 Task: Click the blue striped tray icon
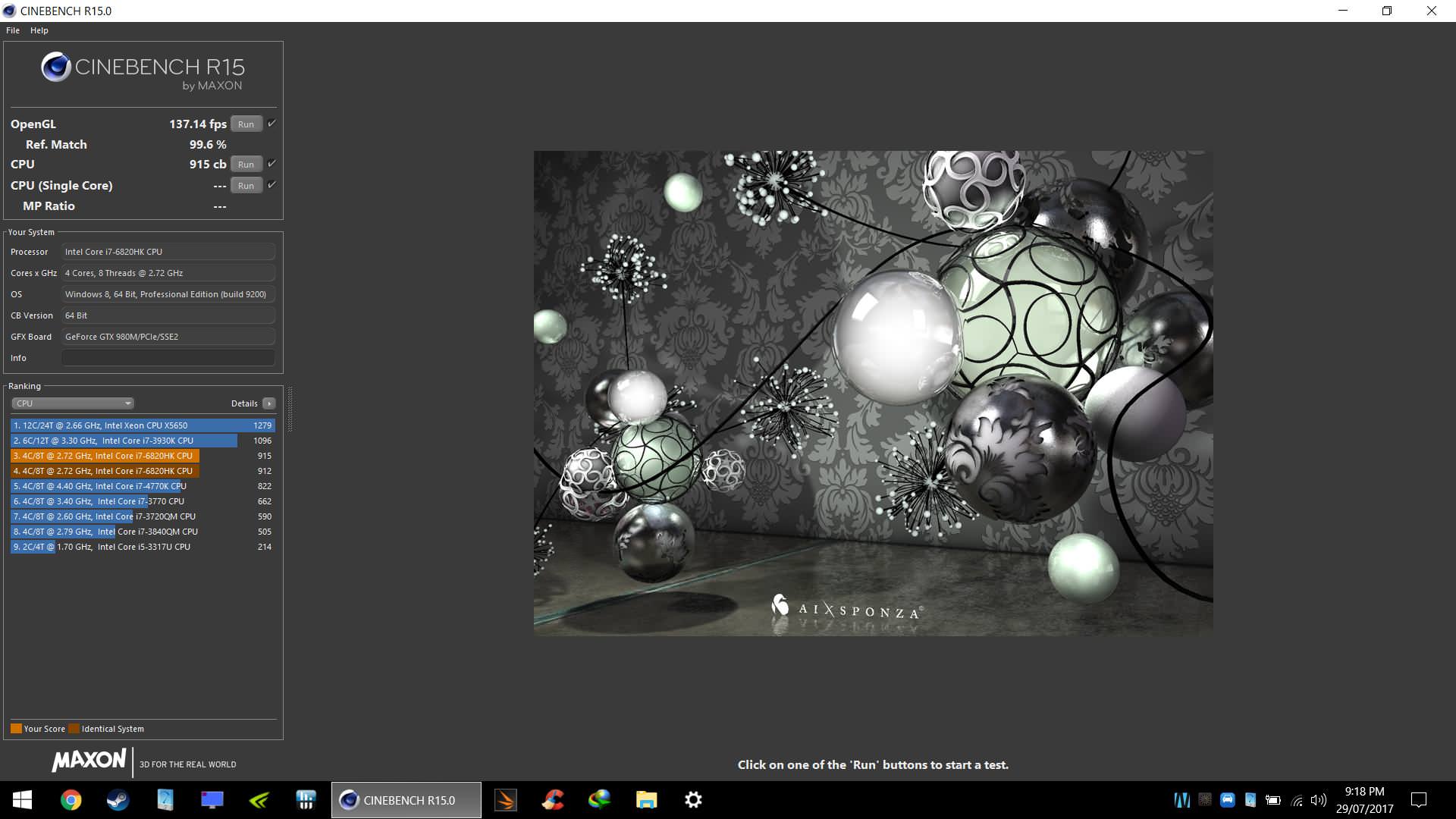(x=1181, y=800)
